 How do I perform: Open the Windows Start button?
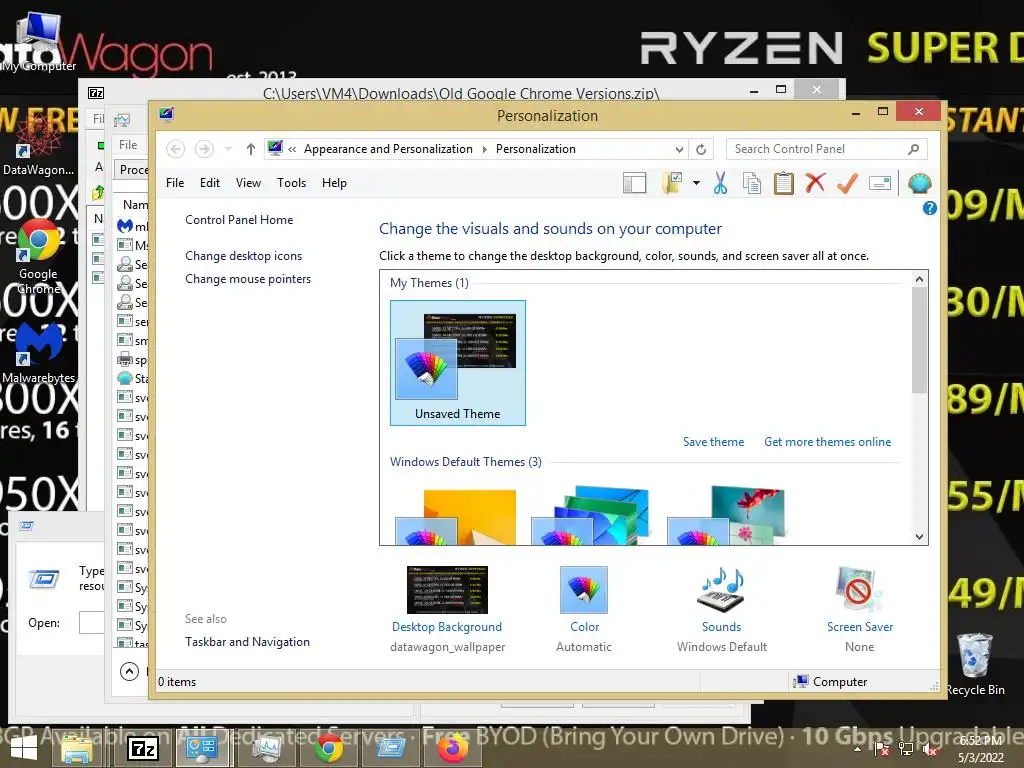pos(25,749)
